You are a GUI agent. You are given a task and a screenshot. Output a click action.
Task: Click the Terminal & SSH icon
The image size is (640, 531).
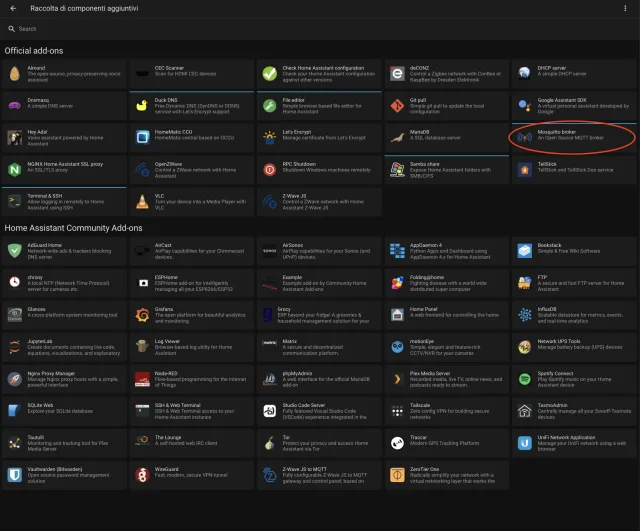(x=14, y=201)
